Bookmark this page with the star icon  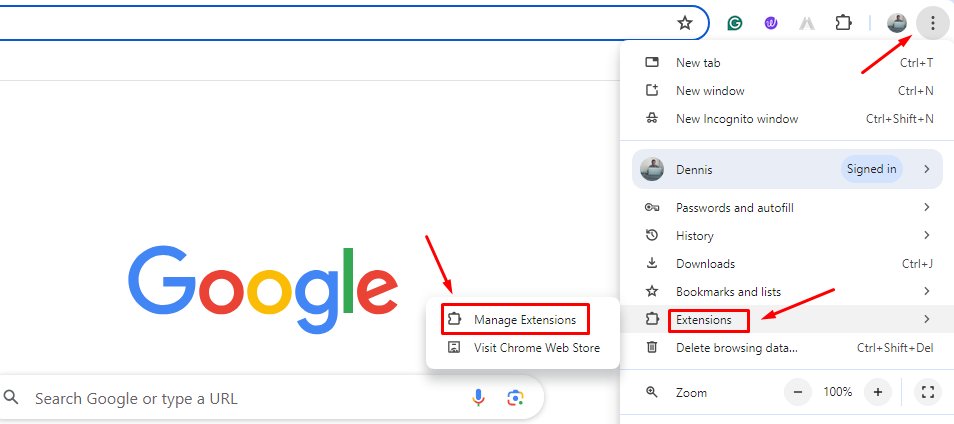tap(685, 22)
